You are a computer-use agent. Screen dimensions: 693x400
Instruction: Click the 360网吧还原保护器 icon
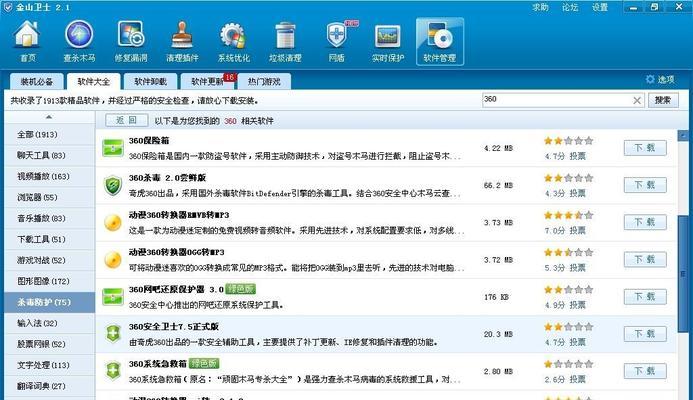[x=113, y=297]
